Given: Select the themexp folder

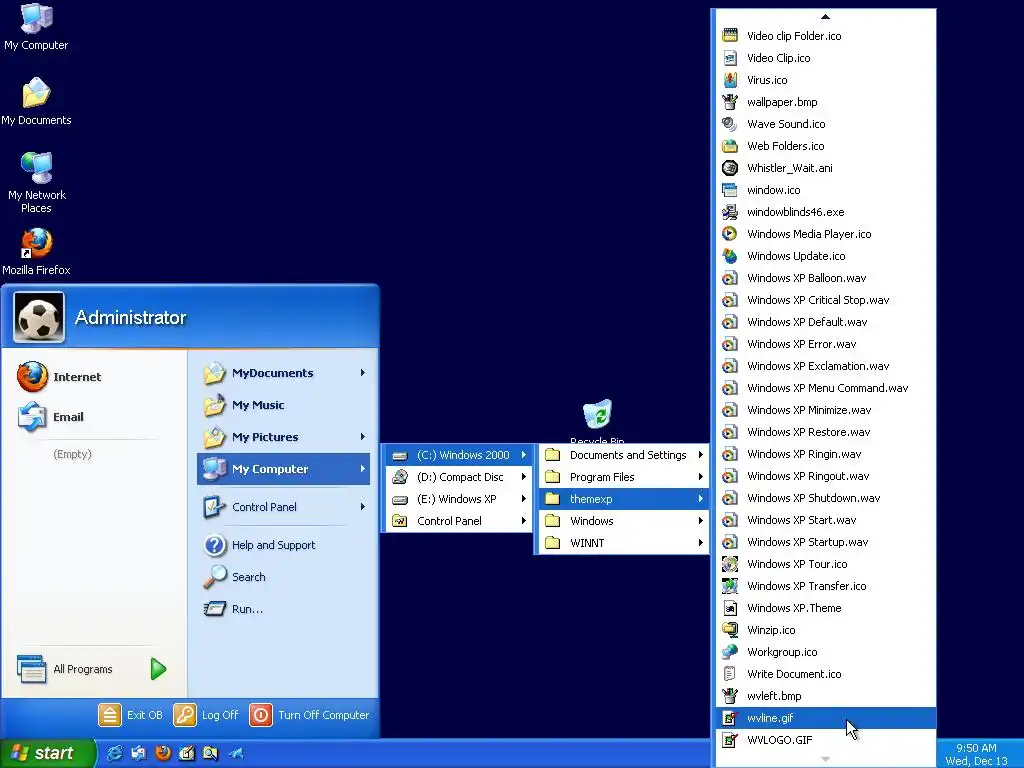Looking at the screenshot, I should [x=624, y=499].
